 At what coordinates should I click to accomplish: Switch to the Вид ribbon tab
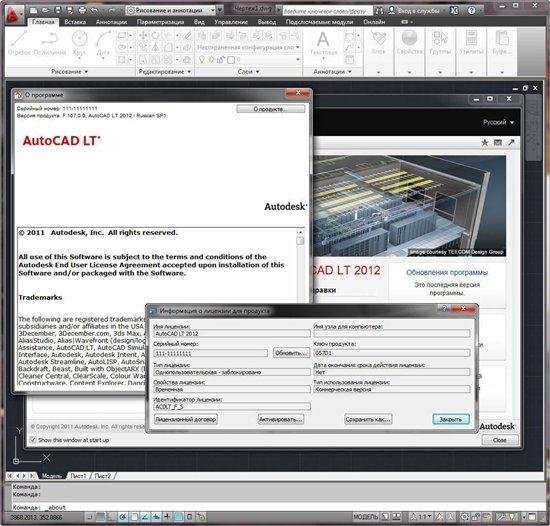(199, 22)
